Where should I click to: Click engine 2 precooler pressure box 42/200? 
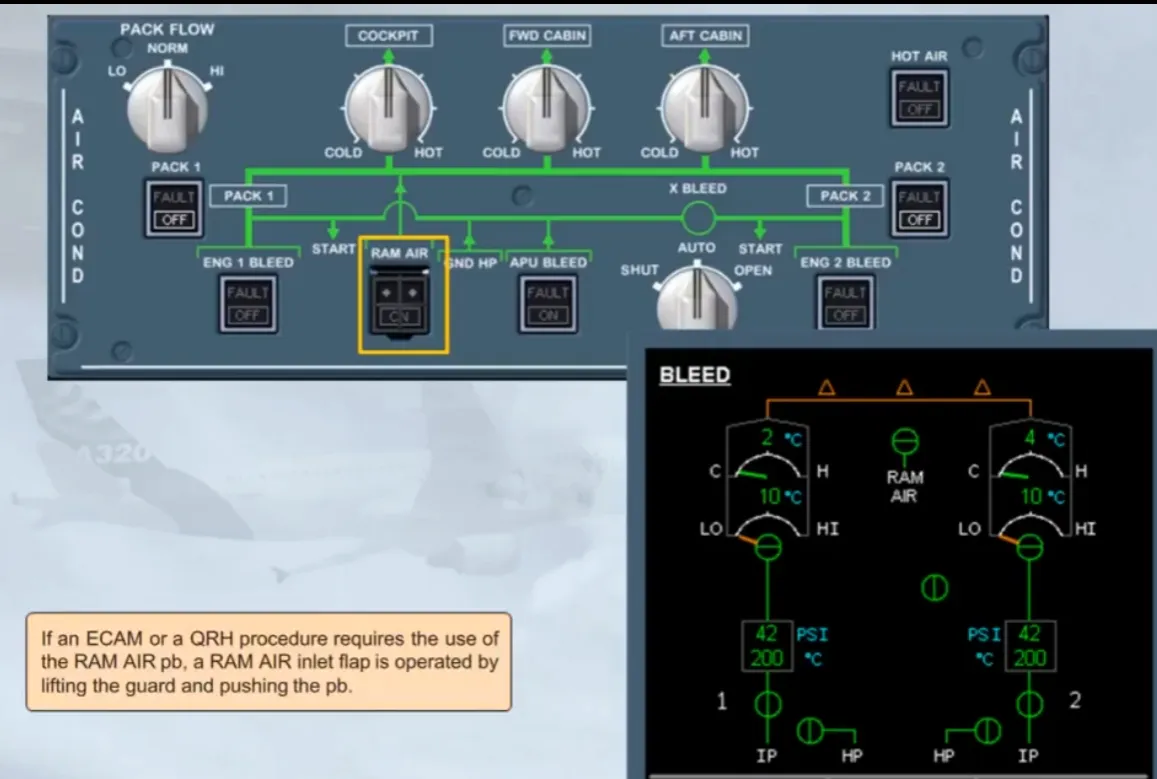[1030, 645]
